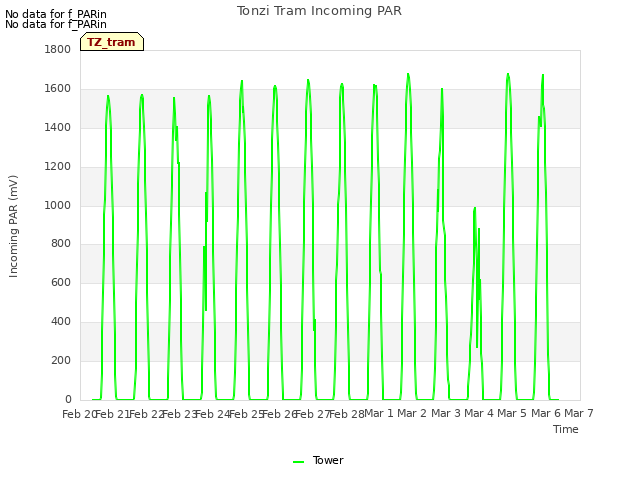
Task: Click the Feb 24 x-axis date label
Action: [212, 414]
